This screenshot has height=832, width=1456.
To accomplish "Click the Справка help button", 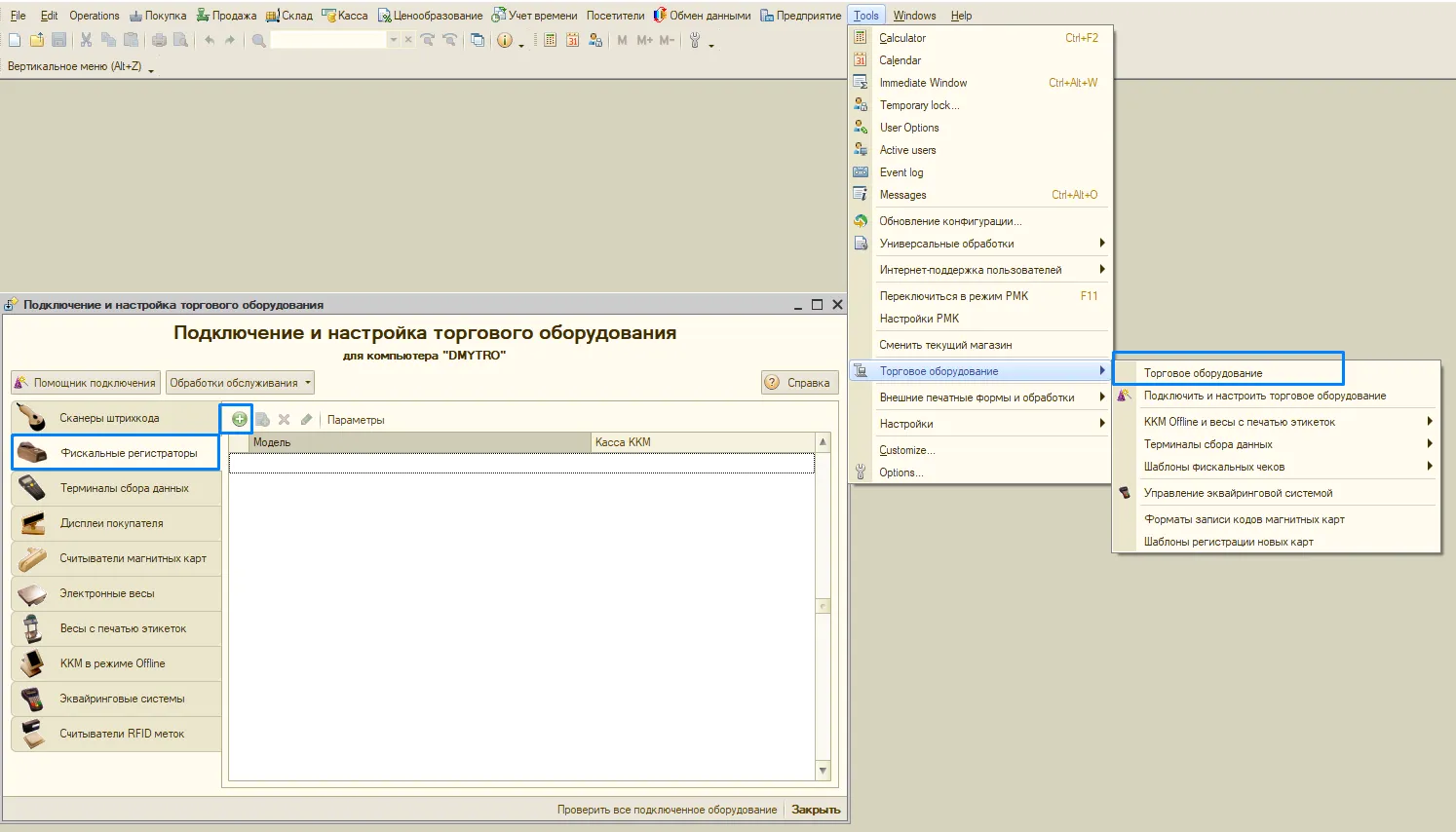I will pyautogui.click(x=798, y=383).
